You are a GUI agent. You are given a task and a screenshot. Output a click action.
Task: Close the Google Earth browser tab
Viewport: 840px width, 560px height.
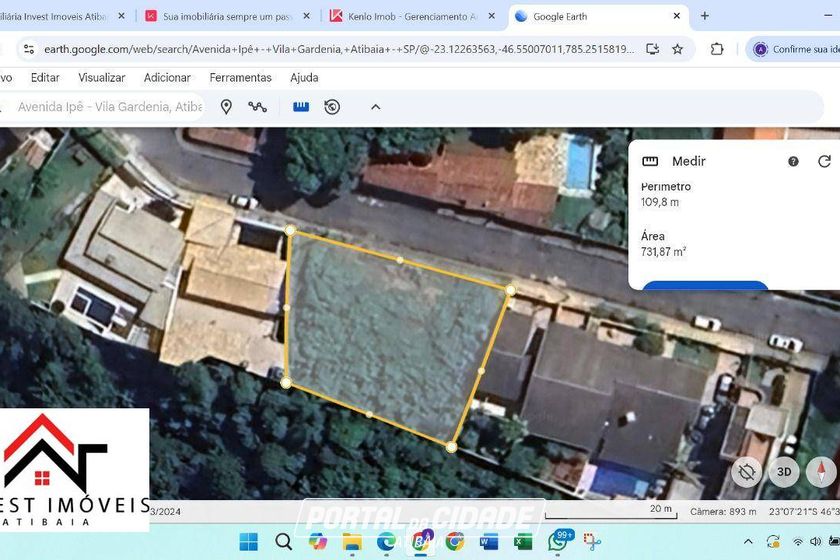pyautogui.click(x=677, y=16)
